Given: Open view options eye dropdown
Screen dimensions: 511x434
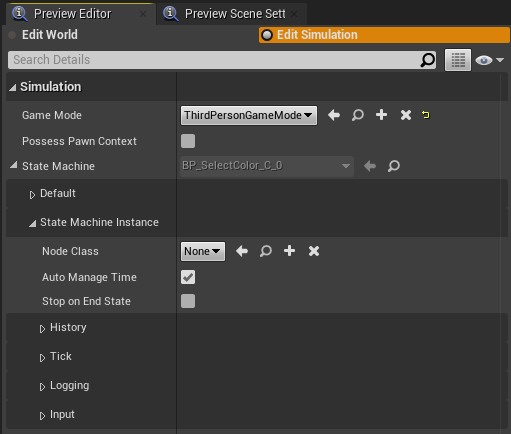Looking at the screenshot, I should [489, 60].
